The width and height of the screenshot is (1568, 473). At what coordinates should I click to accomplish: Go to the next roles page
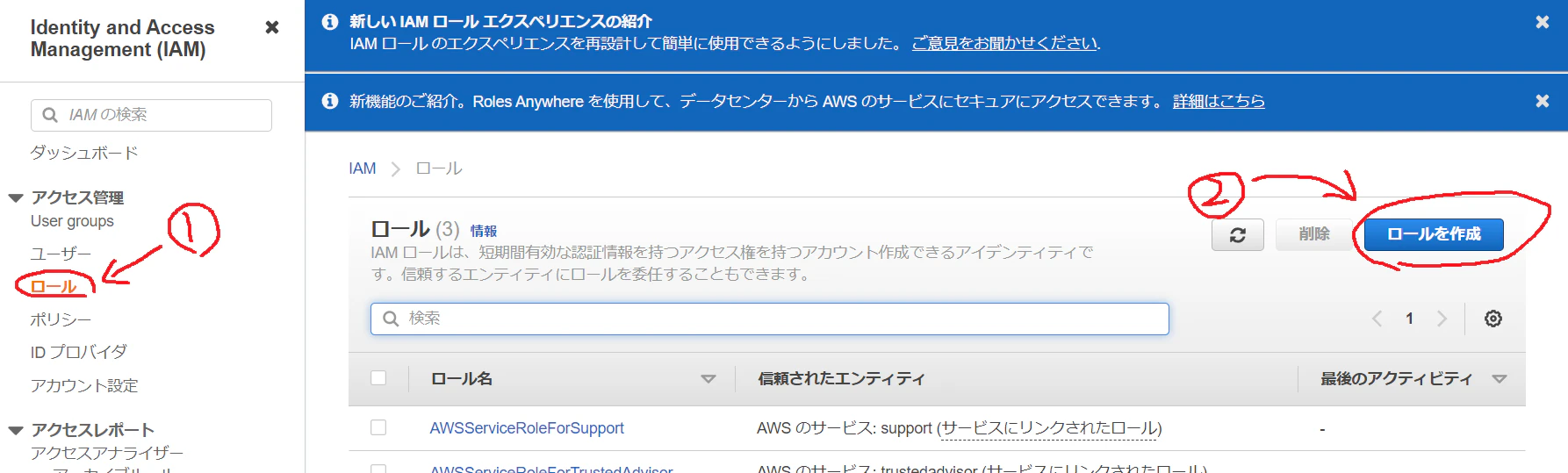pos(1442,319)
